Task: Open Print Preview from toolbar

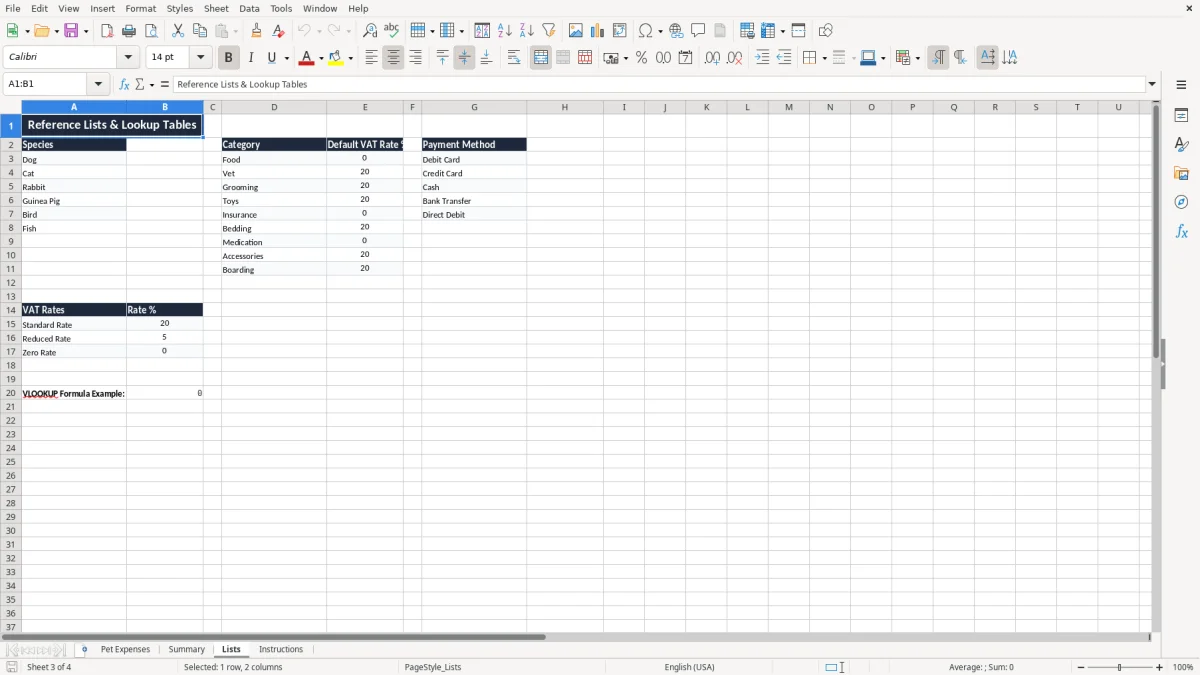Action: pyautogui.click(x=151, y=31)
